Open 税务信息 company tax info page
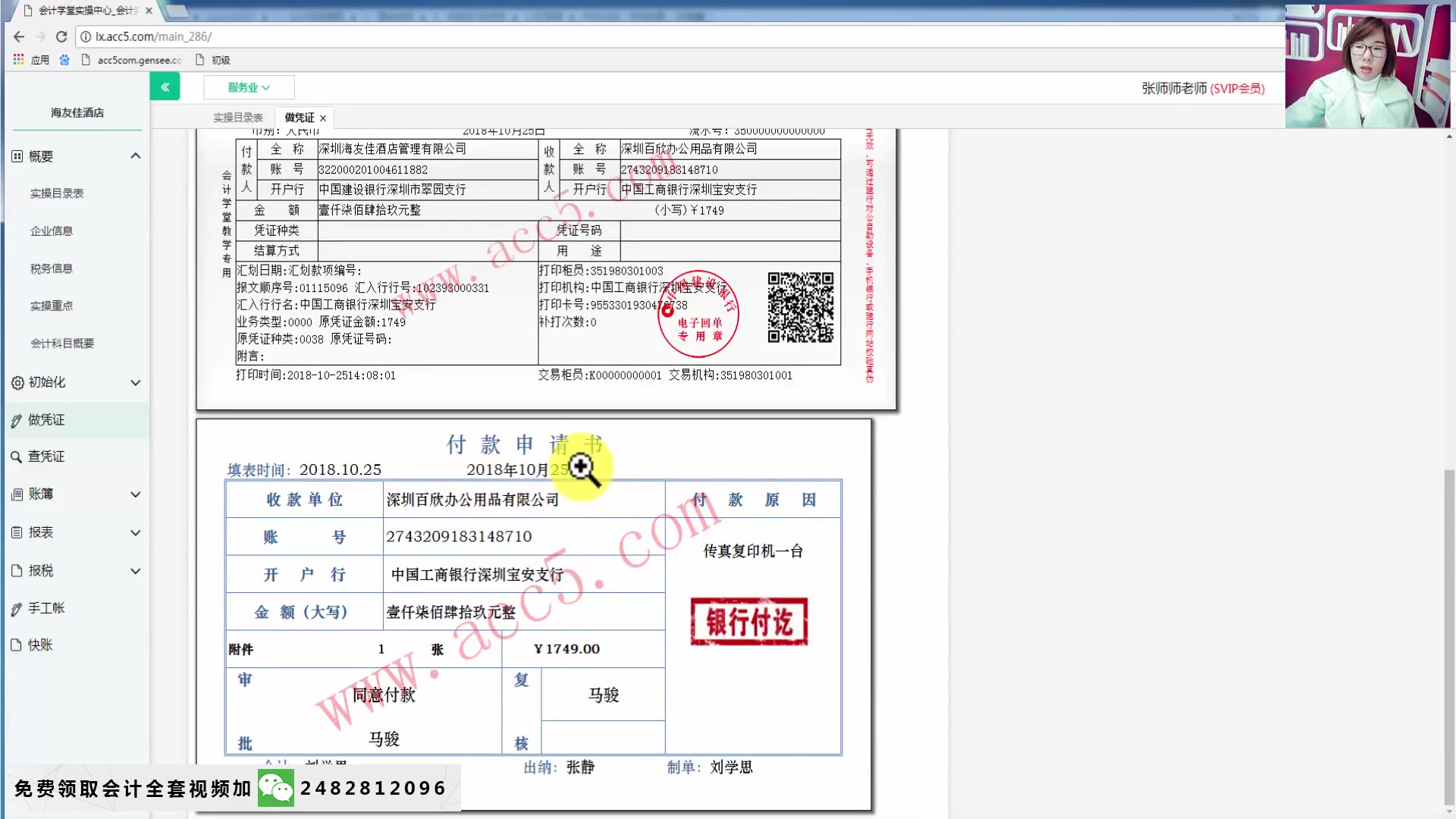Image resolution: width=1456 pixels, height=819 pixels. tap(52, 268)
